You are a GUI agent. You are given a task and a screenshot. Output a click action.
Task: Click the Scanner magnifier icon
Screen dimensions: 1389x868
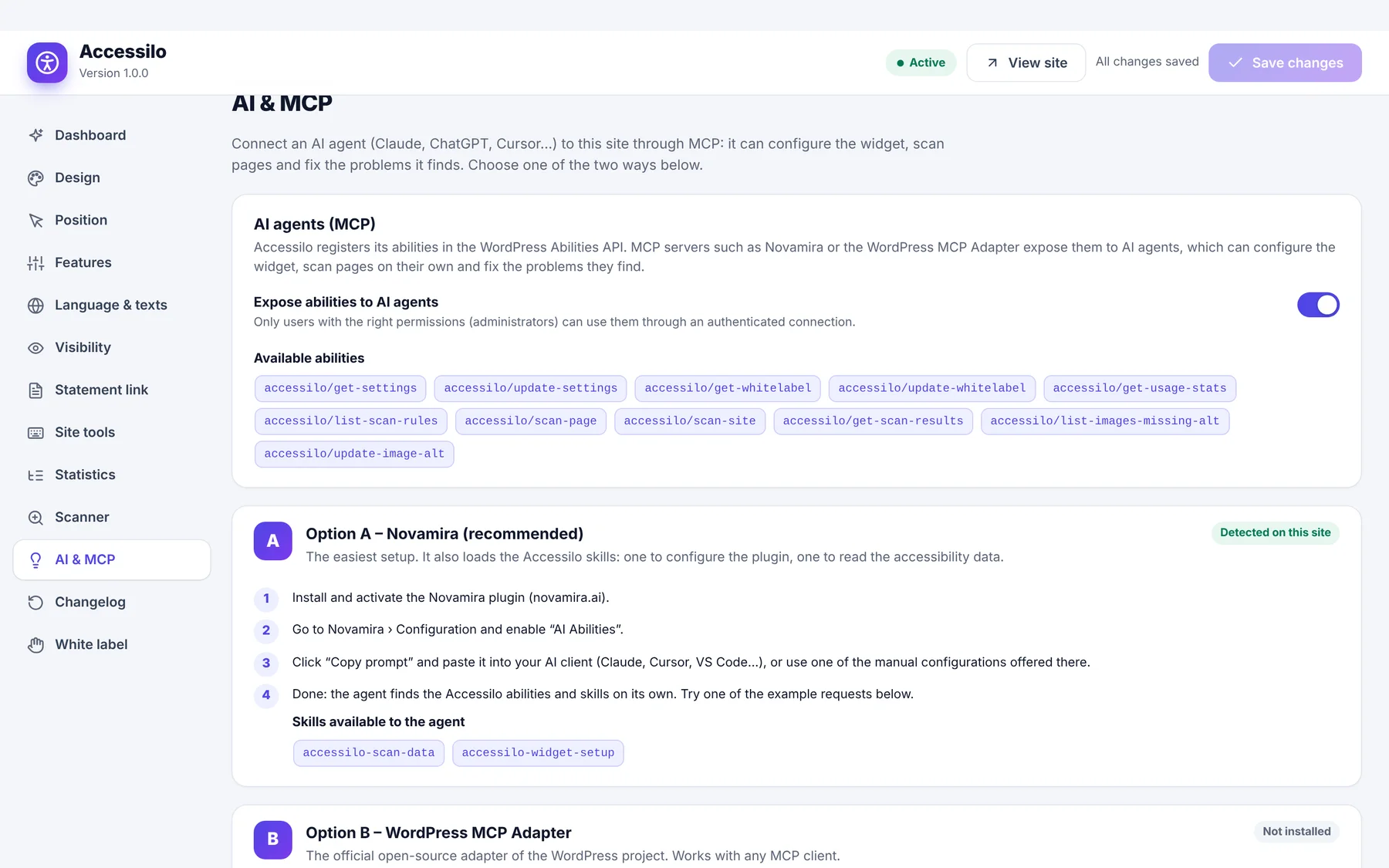(35, 517)
